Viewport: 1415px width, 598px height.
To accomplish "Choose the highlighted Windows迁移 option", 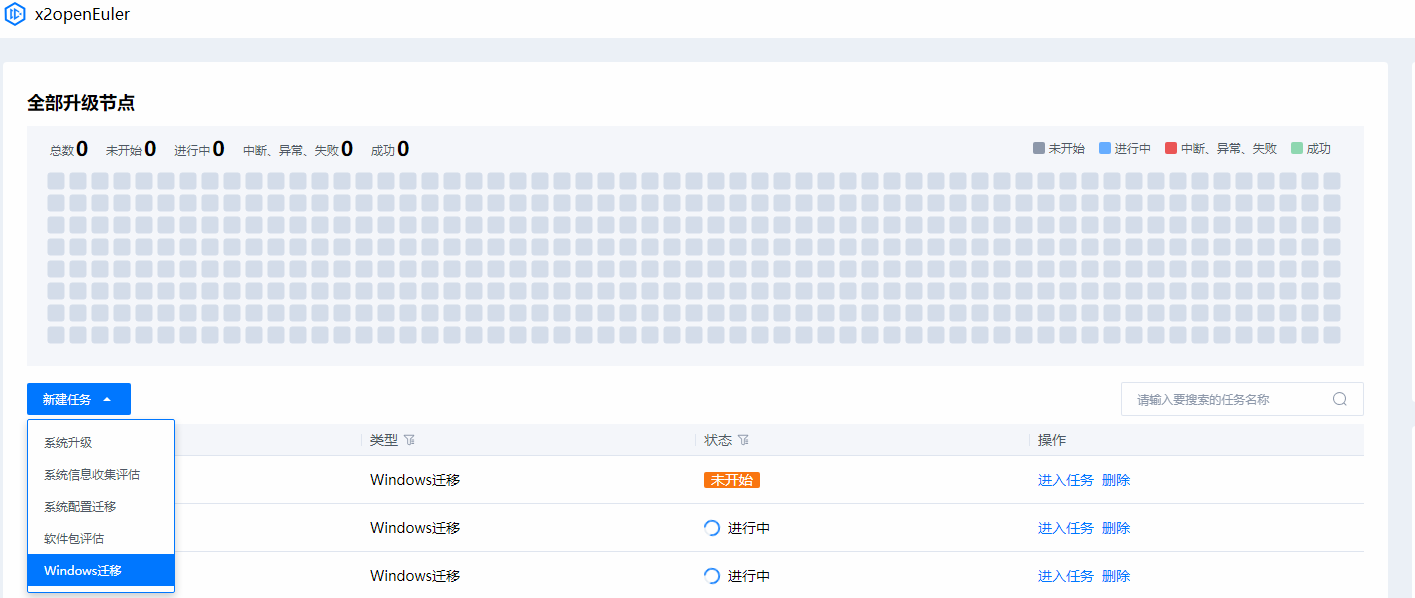I will (83, 570).
